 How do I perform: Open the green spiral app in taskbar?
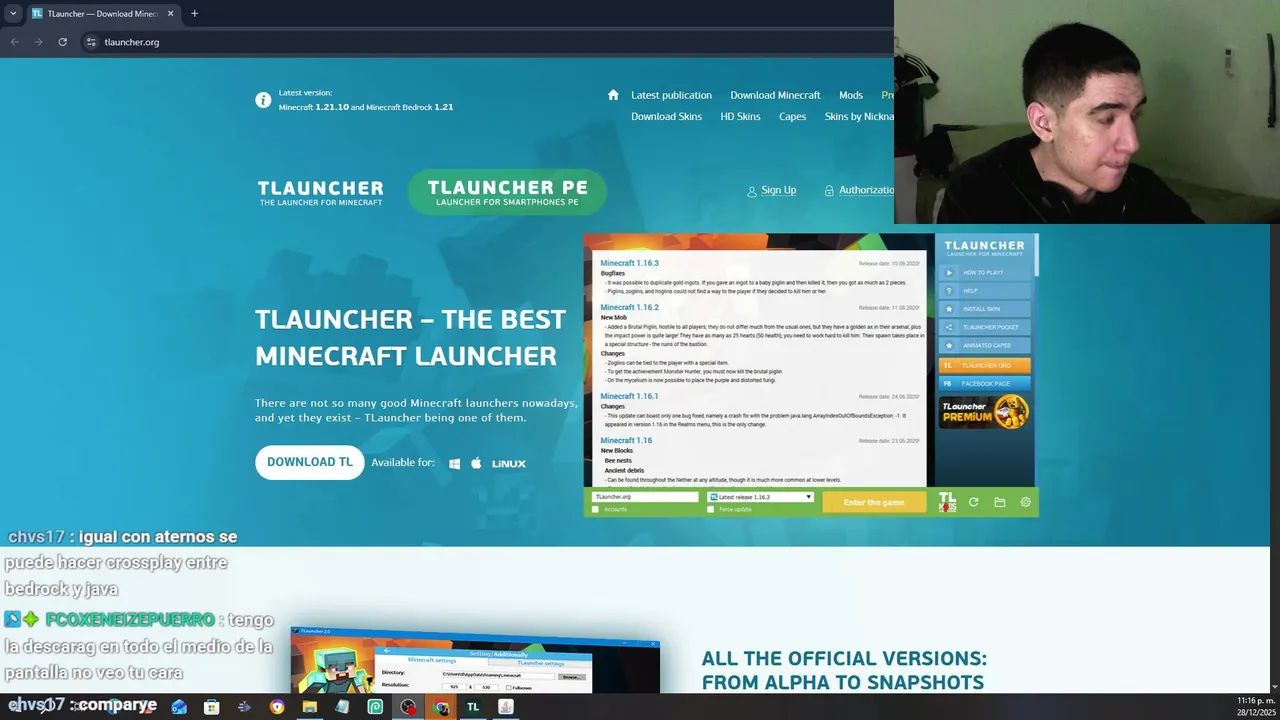[x=375, y=707]
